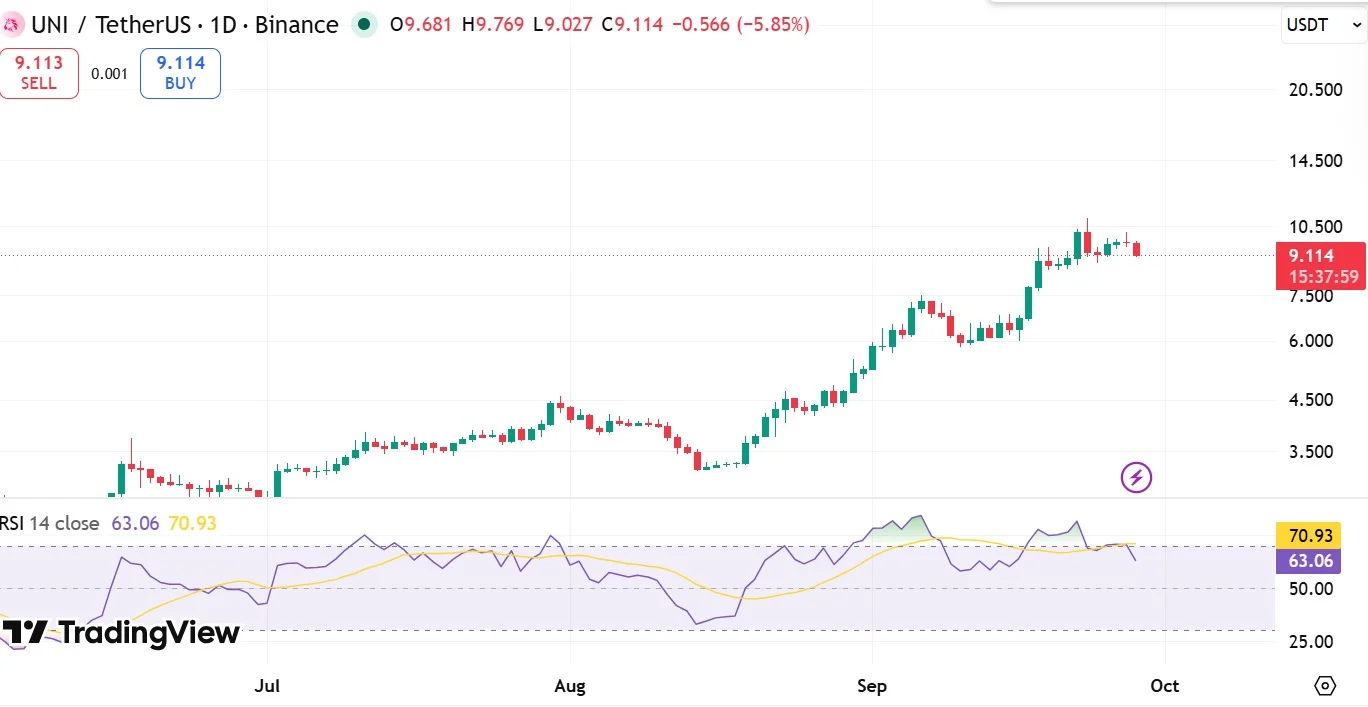Click the 14.500 price axis label
Screen dimensions: 1368x707
pos(1316,160)
